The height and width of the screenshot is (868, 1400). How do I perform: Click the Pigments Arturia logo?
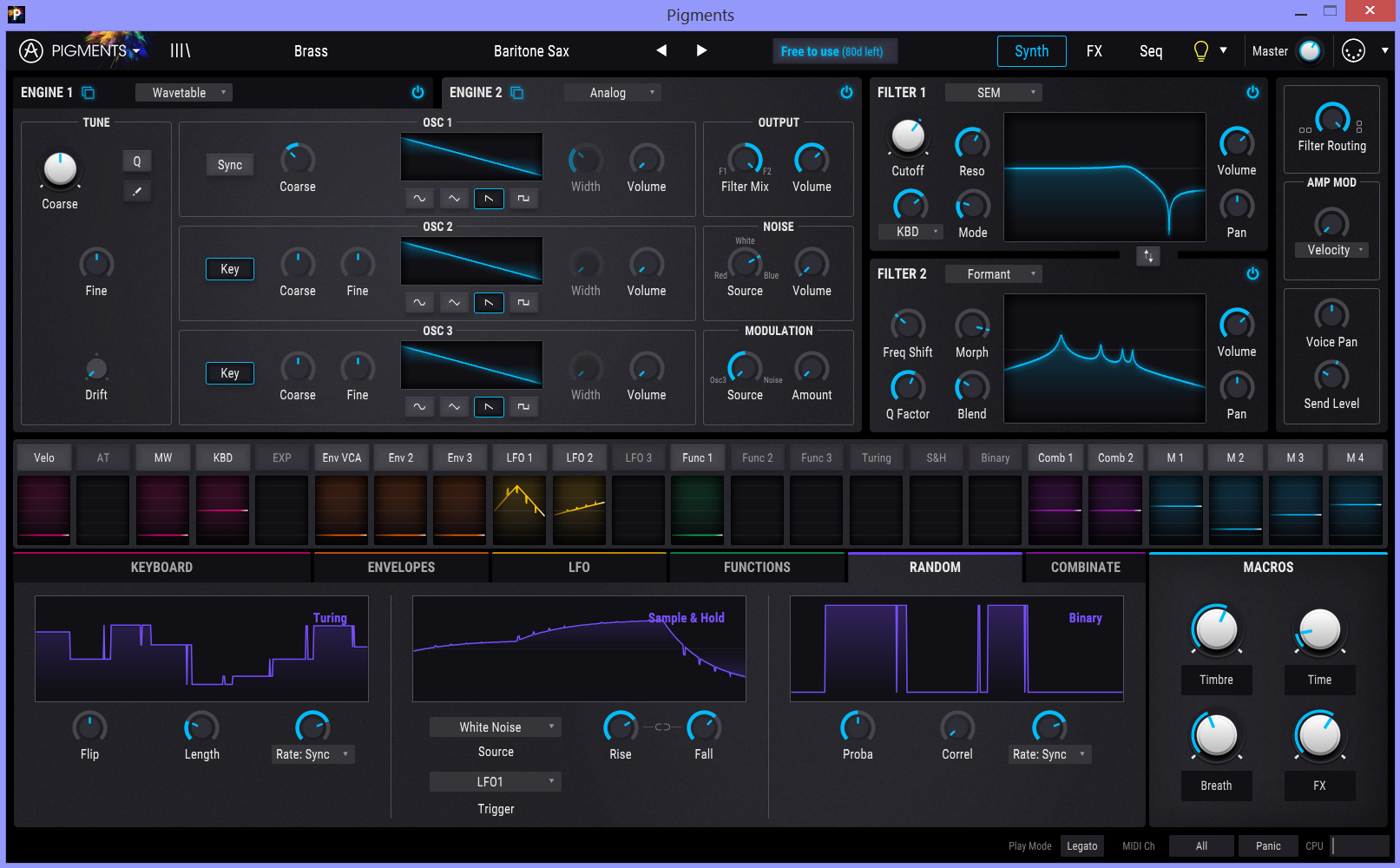[31, 51]
